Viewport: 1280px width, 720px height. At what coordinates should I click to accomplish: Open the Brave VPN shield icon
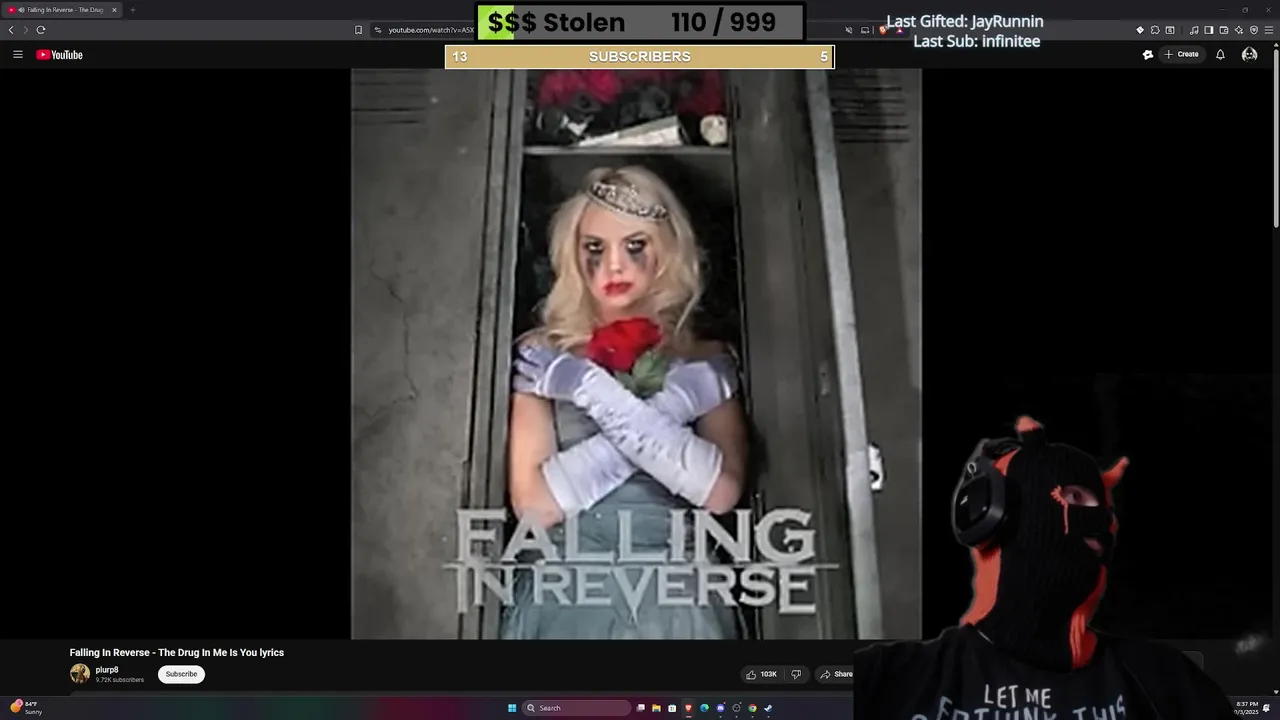(x=1254, y=30)
